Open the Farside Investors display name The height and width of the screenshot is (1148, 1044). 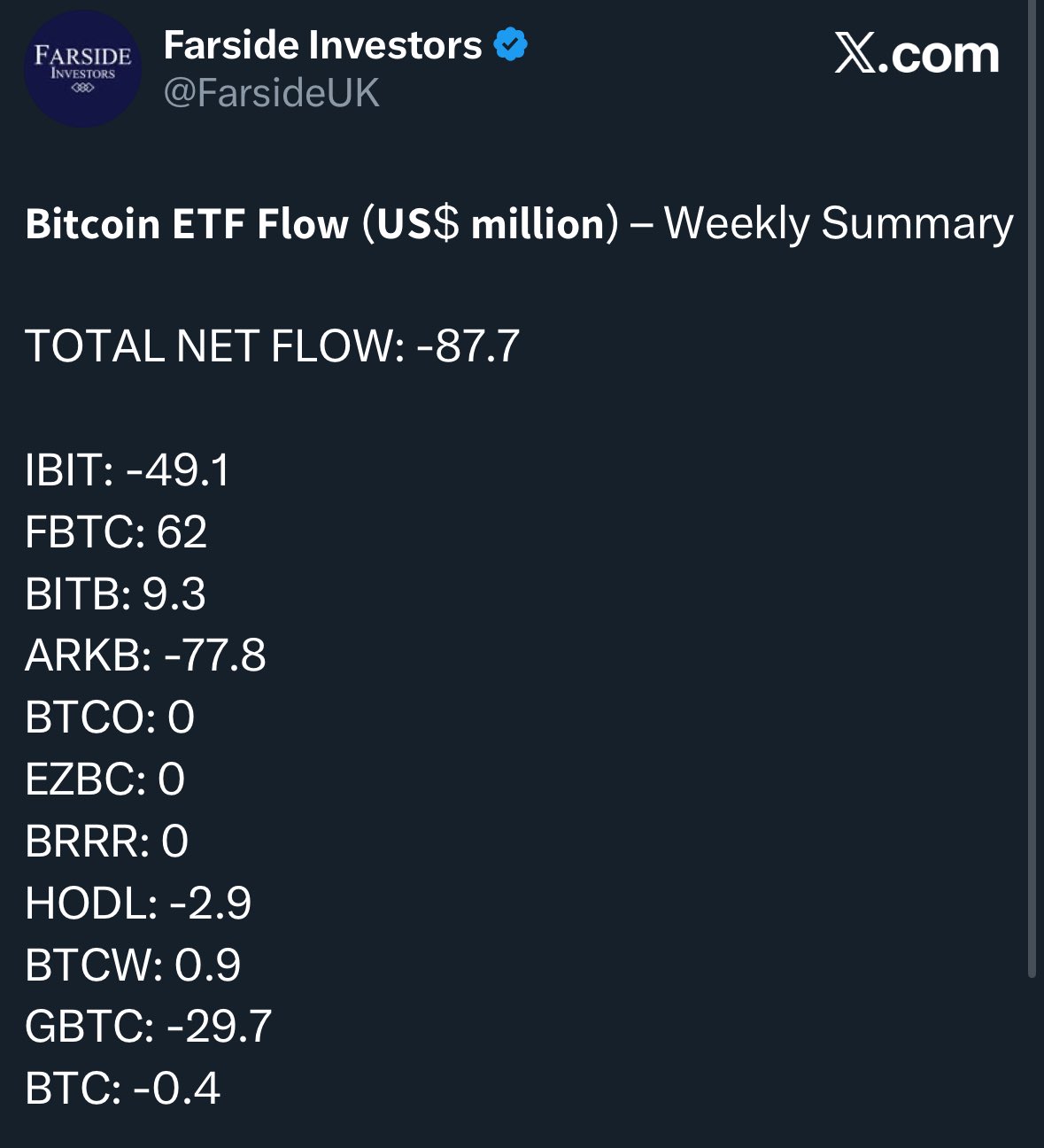(322, 45)
